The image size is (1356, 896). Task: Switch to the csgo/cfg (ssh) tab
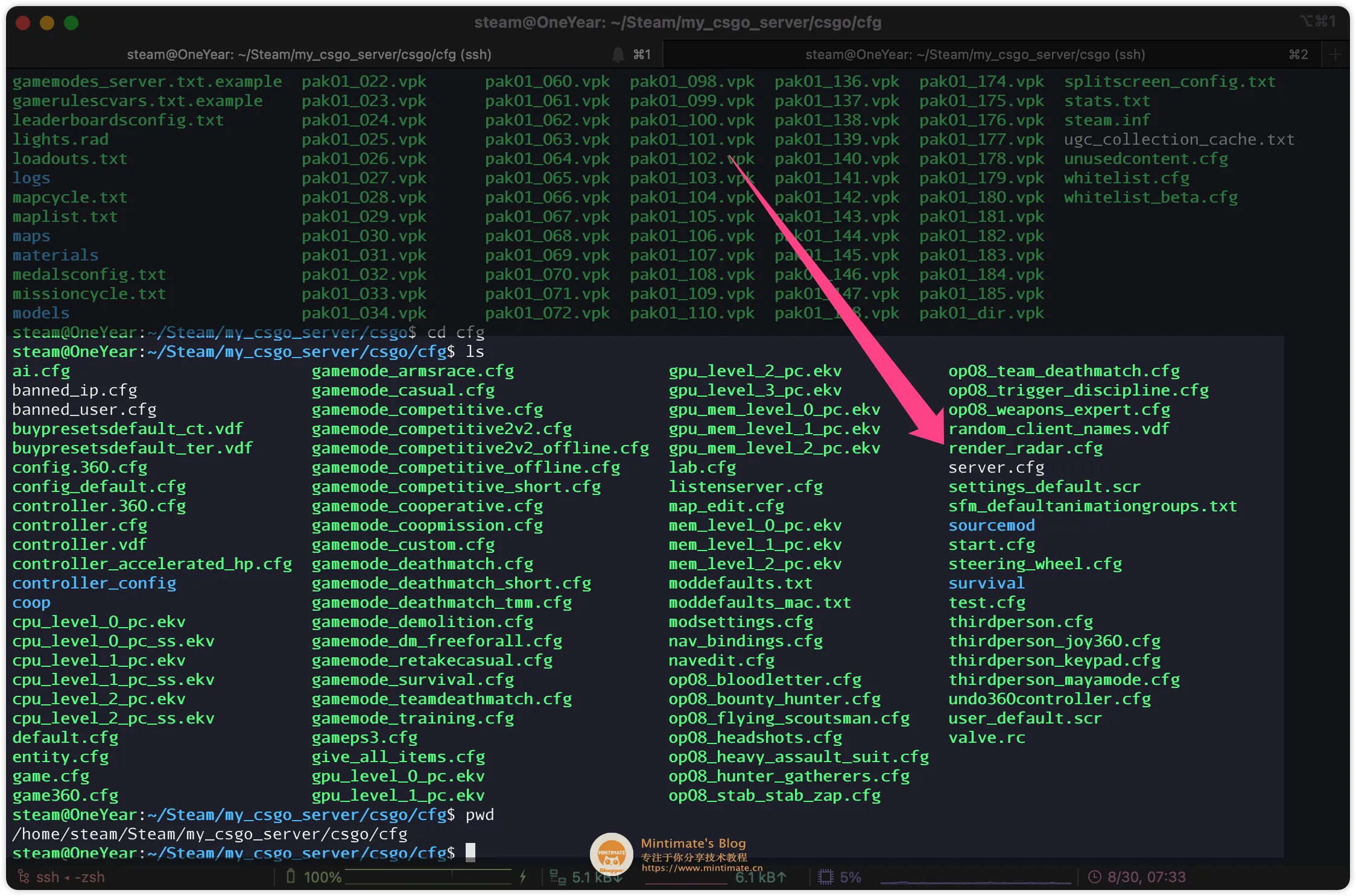309,55
